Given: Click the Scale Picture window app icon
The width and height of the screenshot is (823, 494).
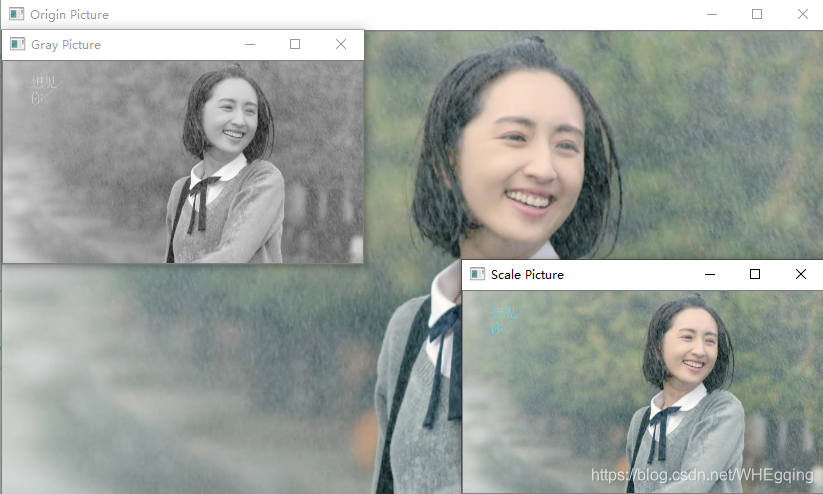Looking at the screenshot, I should (477, 274).
